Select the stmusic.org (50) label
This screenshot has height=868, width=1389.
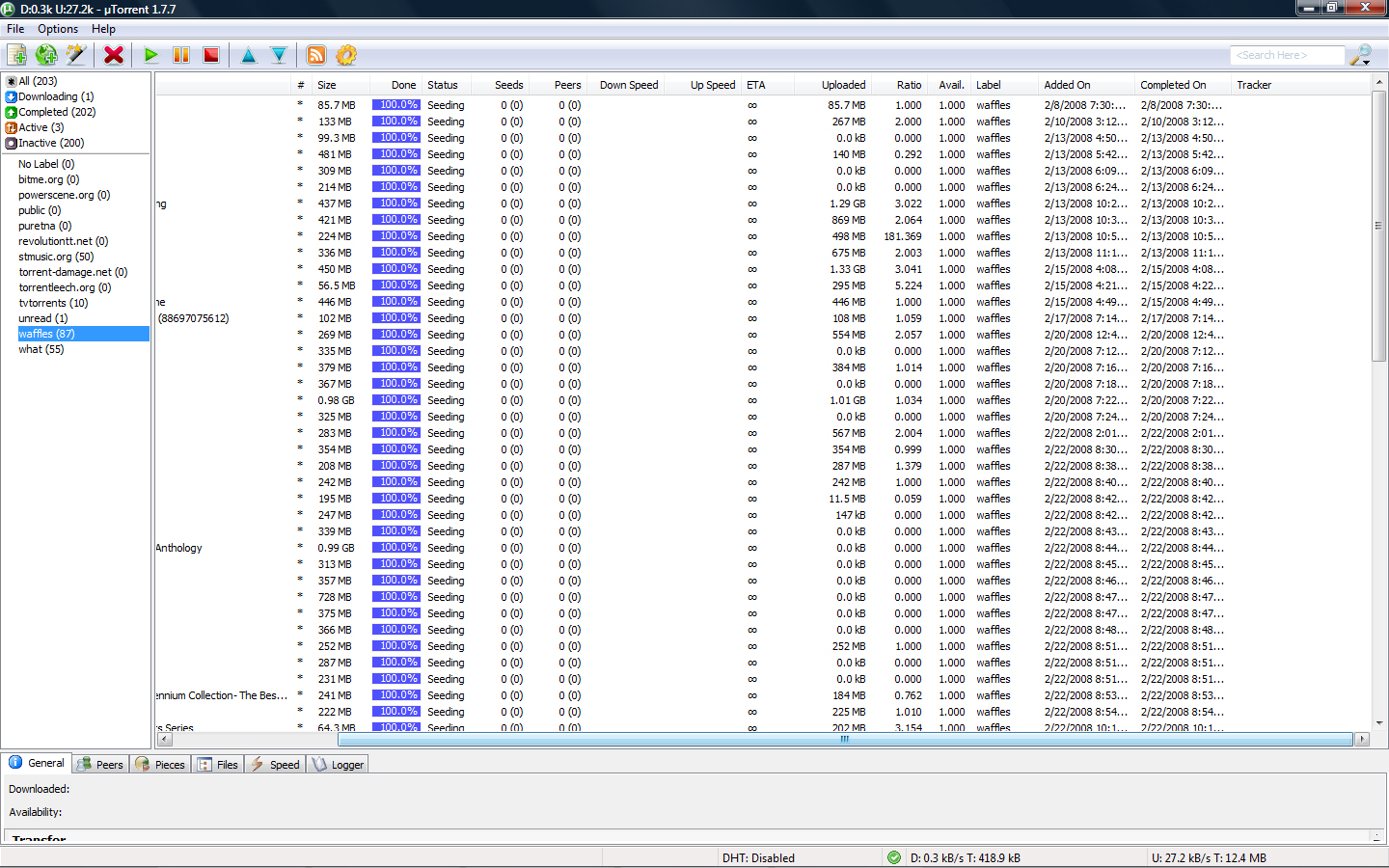(56, 257)
